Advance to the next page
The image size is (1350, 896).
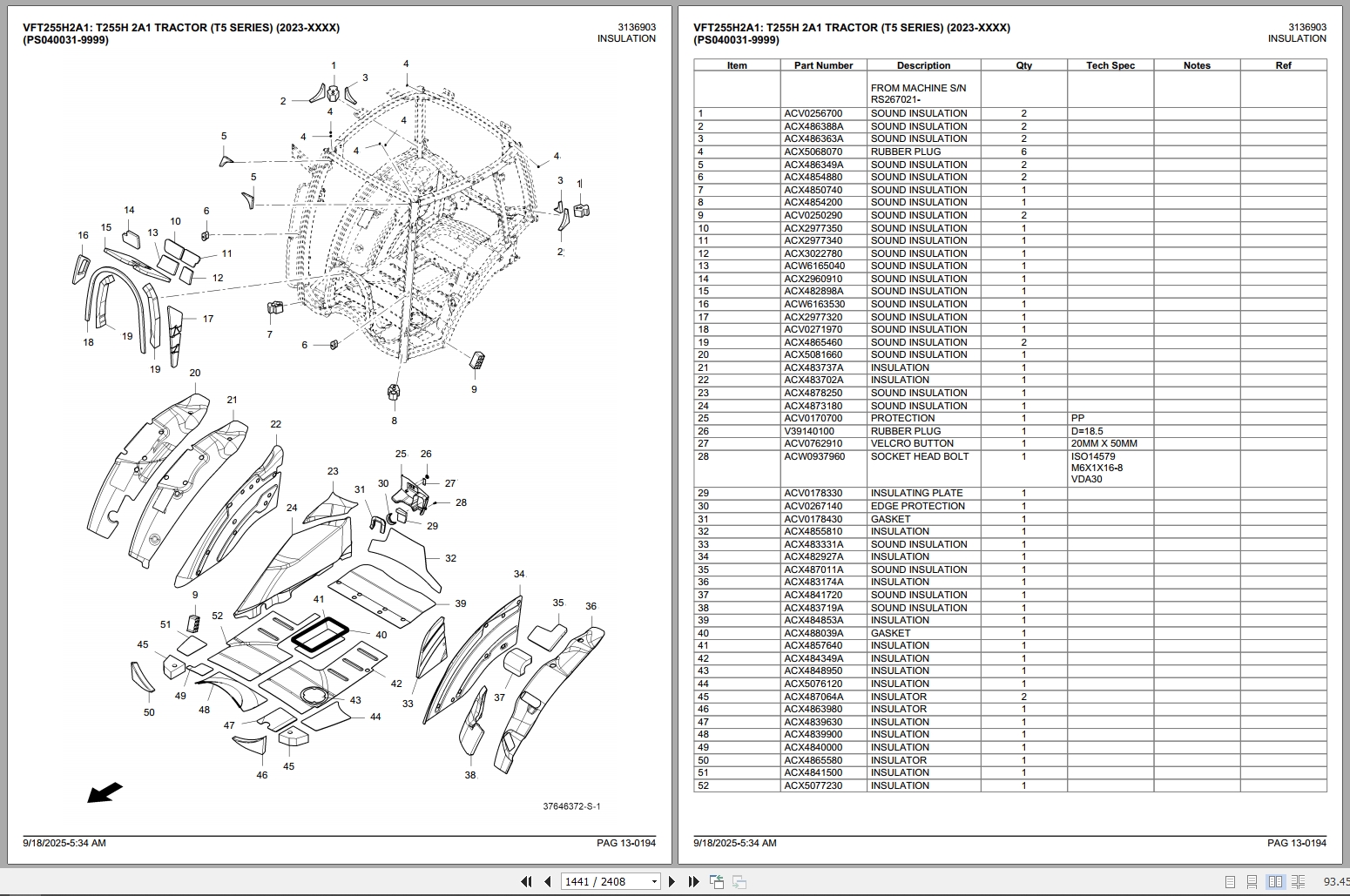(x=672, y=881)
